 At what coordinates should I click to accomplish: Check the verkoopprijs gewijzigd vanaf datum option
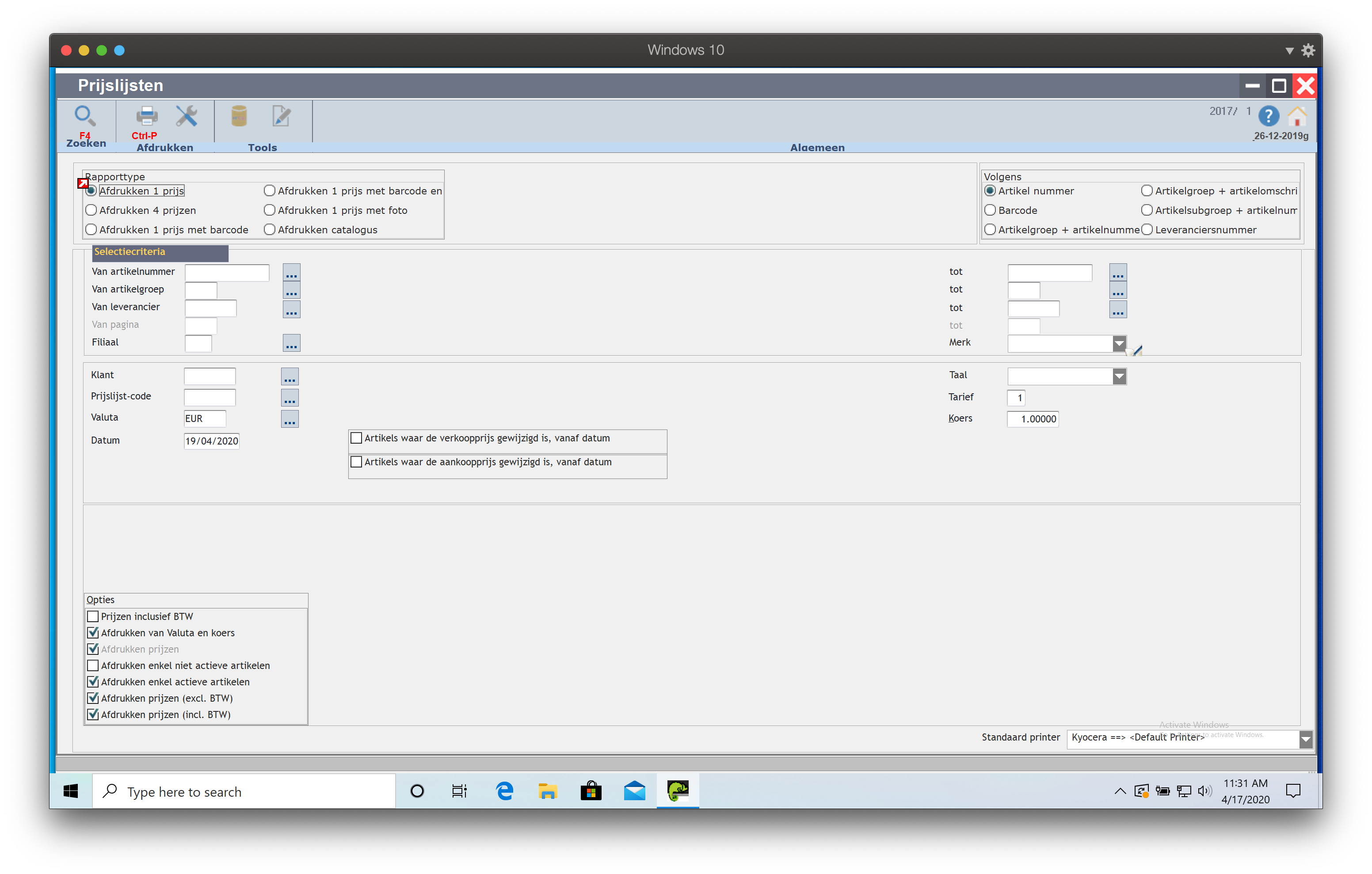point(357,438)
